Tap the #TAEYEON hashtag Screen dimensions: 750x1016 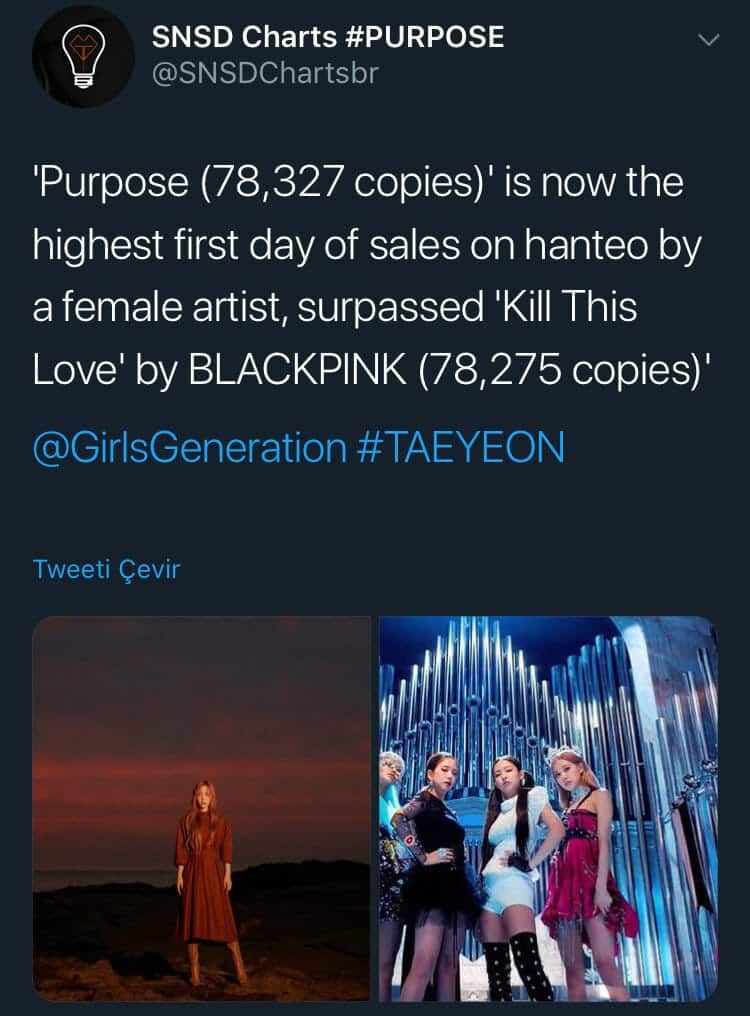[x=460, y=447]
